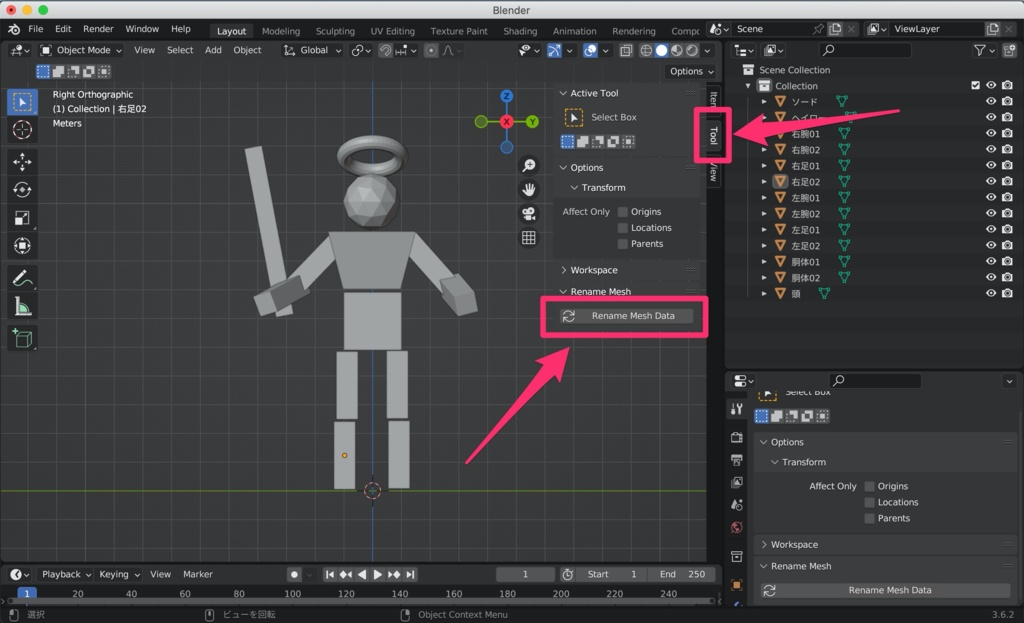Toggle camera view in the viewport
The height and width of the screenshot is (623, 1024).
[529, 213]
